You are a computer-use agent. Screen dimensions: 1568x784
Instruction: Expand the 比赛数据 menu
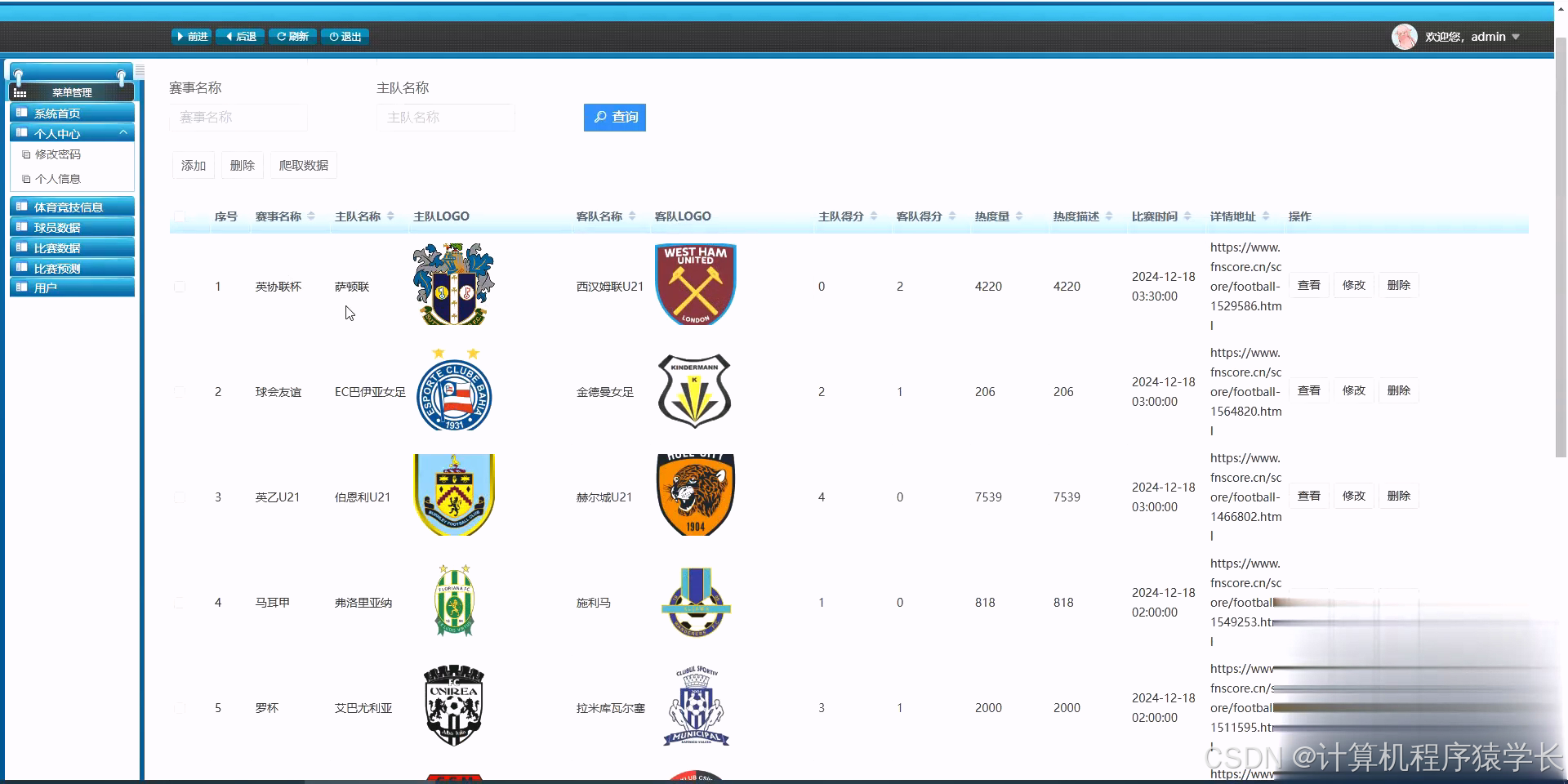click(72, 248)
